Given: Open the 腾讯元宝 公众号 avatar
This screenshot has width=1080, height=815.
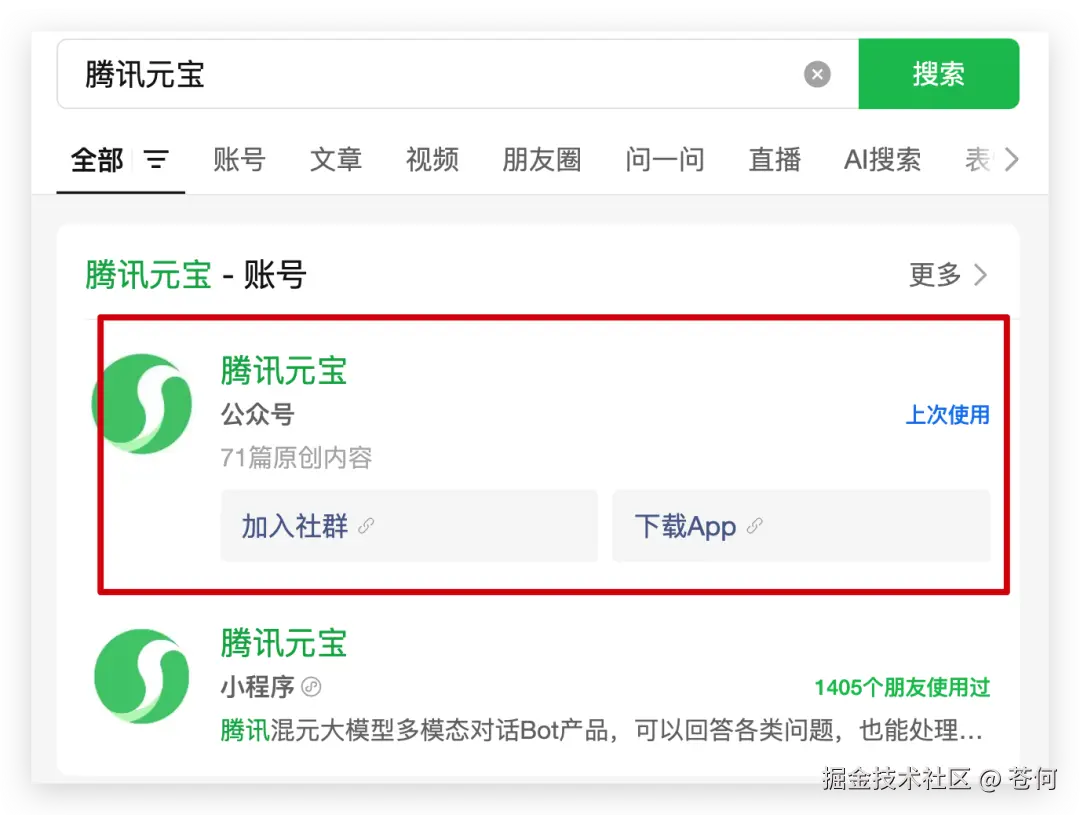Looking at the screenshot, I should click(142, 404).
